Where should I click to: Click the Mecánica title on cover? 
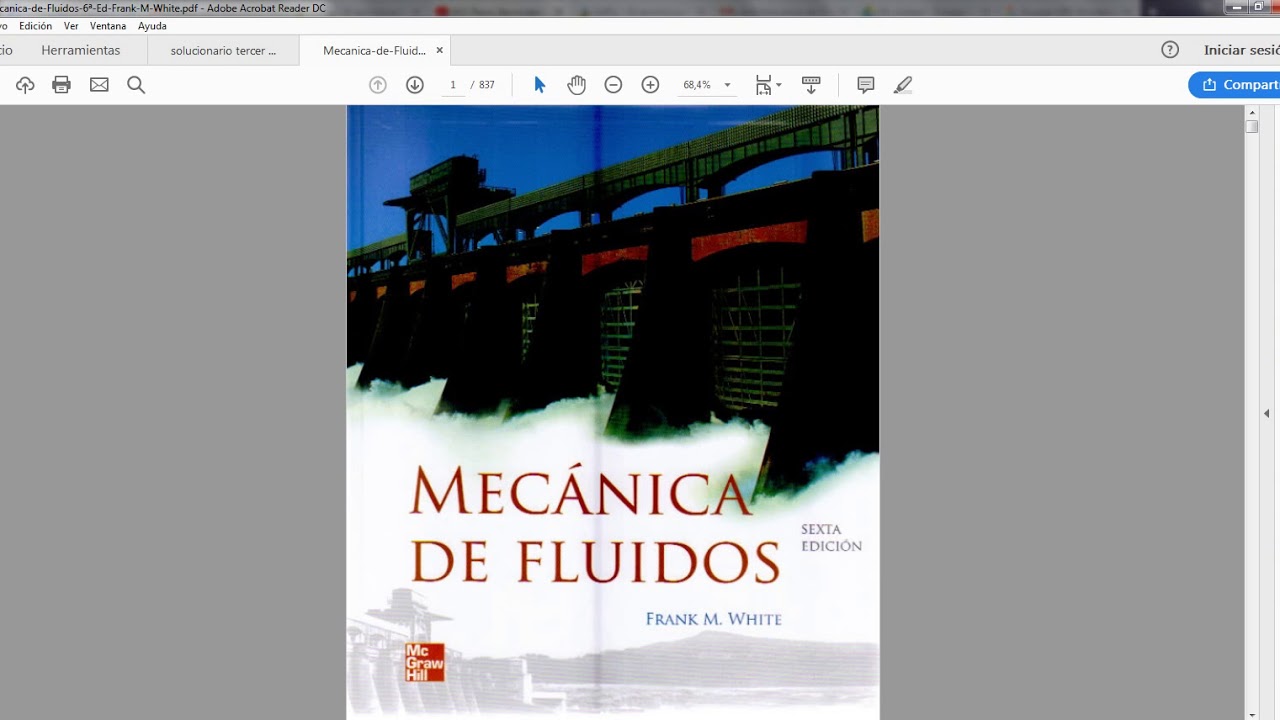[582, 492]
